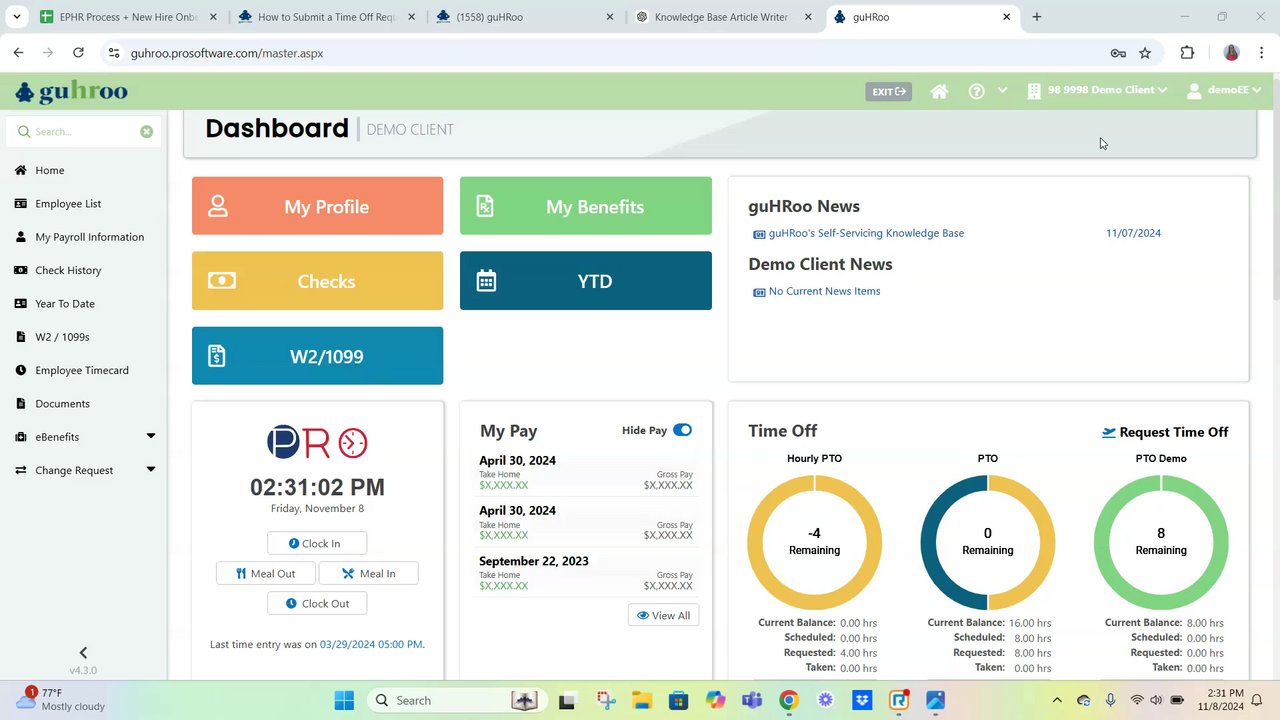Click the Clock In button

[316, 543]
